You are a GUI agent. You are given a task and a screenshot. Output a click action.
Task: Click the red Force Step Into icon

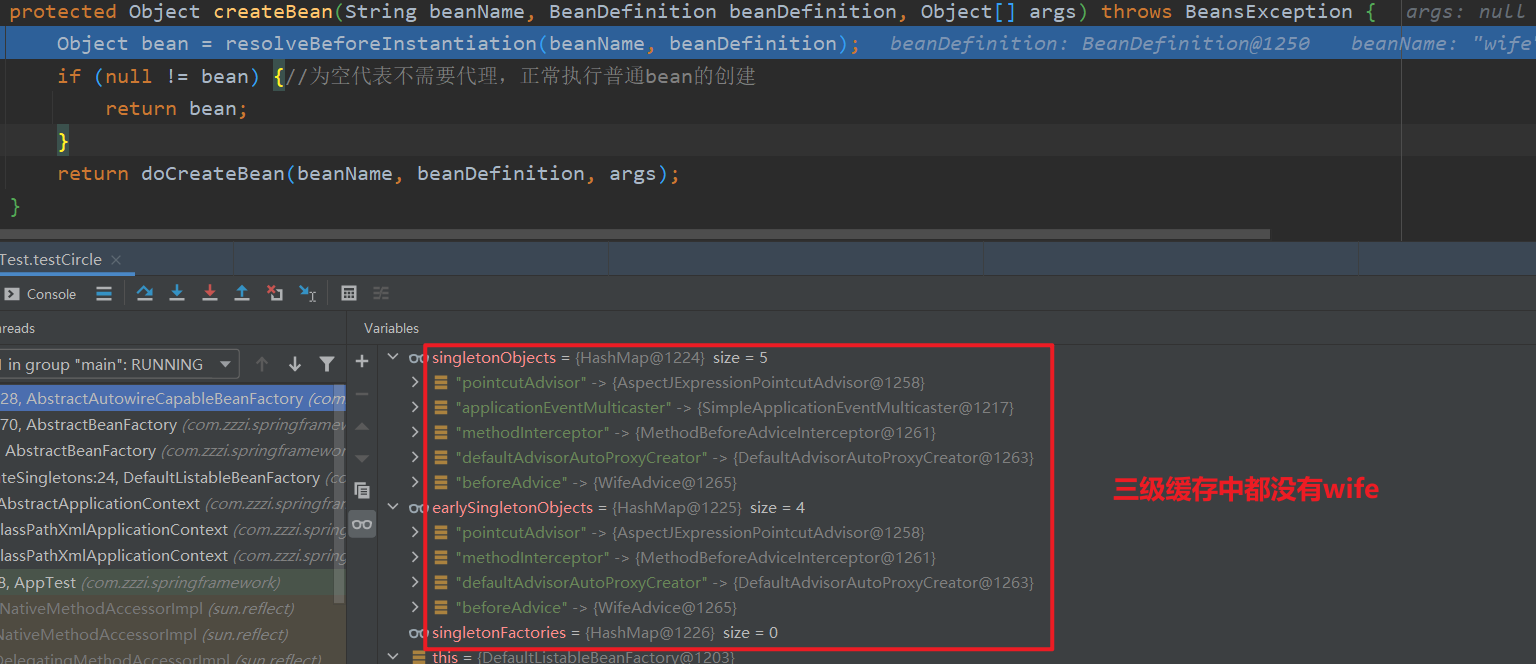coord(209,293)
